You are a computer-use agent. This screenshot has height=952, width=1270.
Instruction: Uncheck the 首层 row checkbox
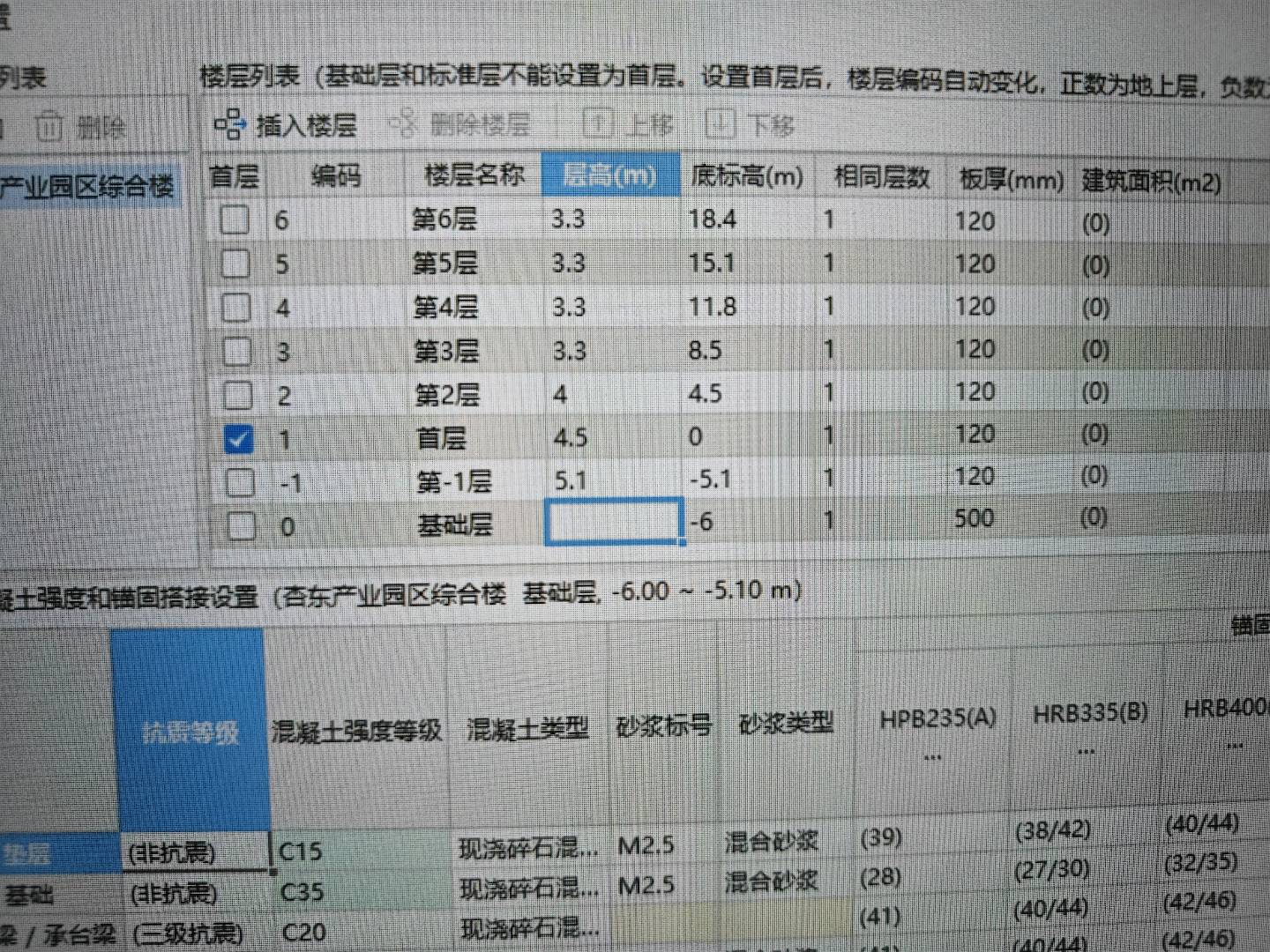[238, 439]
